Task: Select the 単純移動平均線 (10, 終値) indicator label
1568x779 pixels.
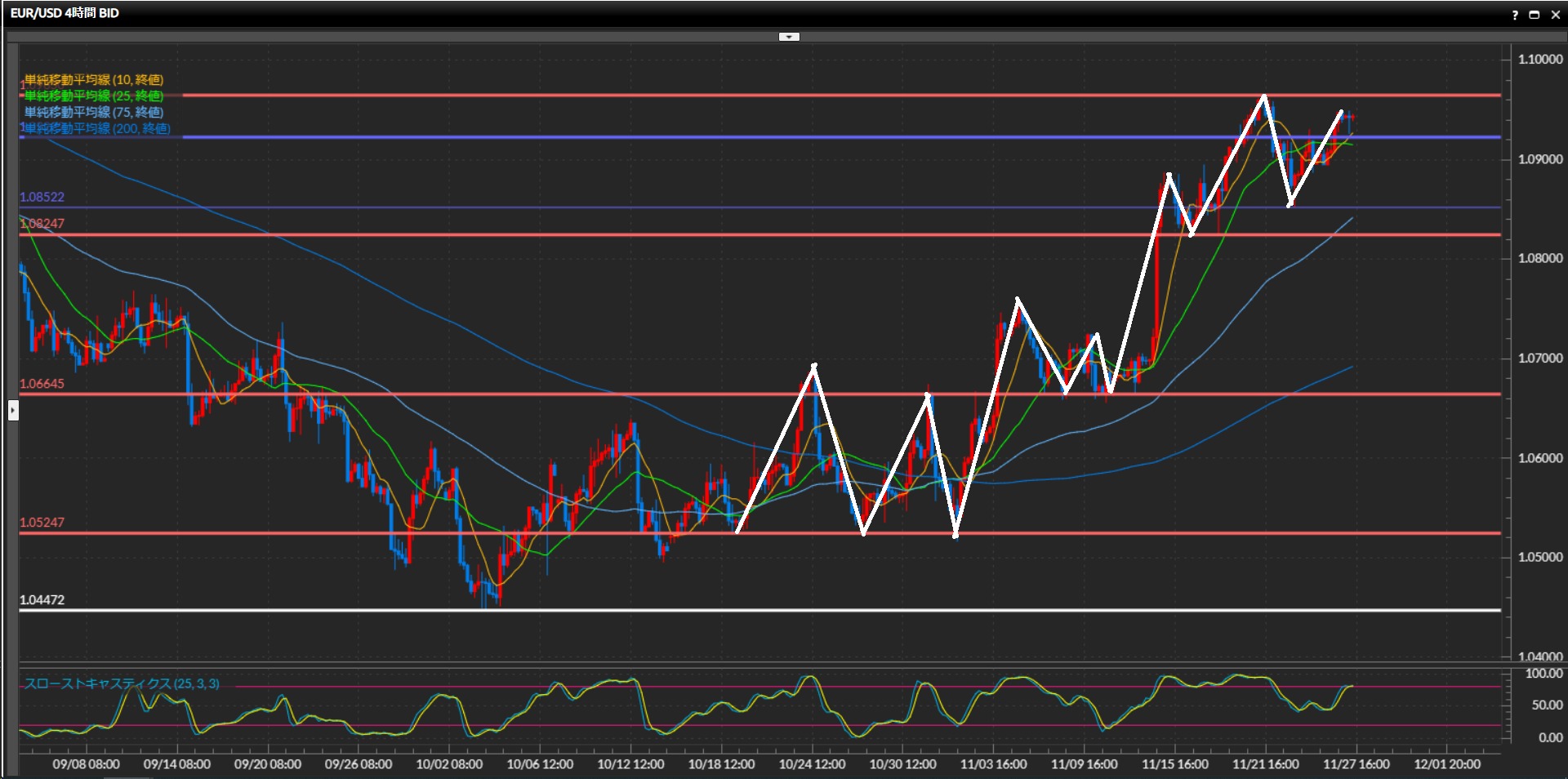Action: pos(93,79)
